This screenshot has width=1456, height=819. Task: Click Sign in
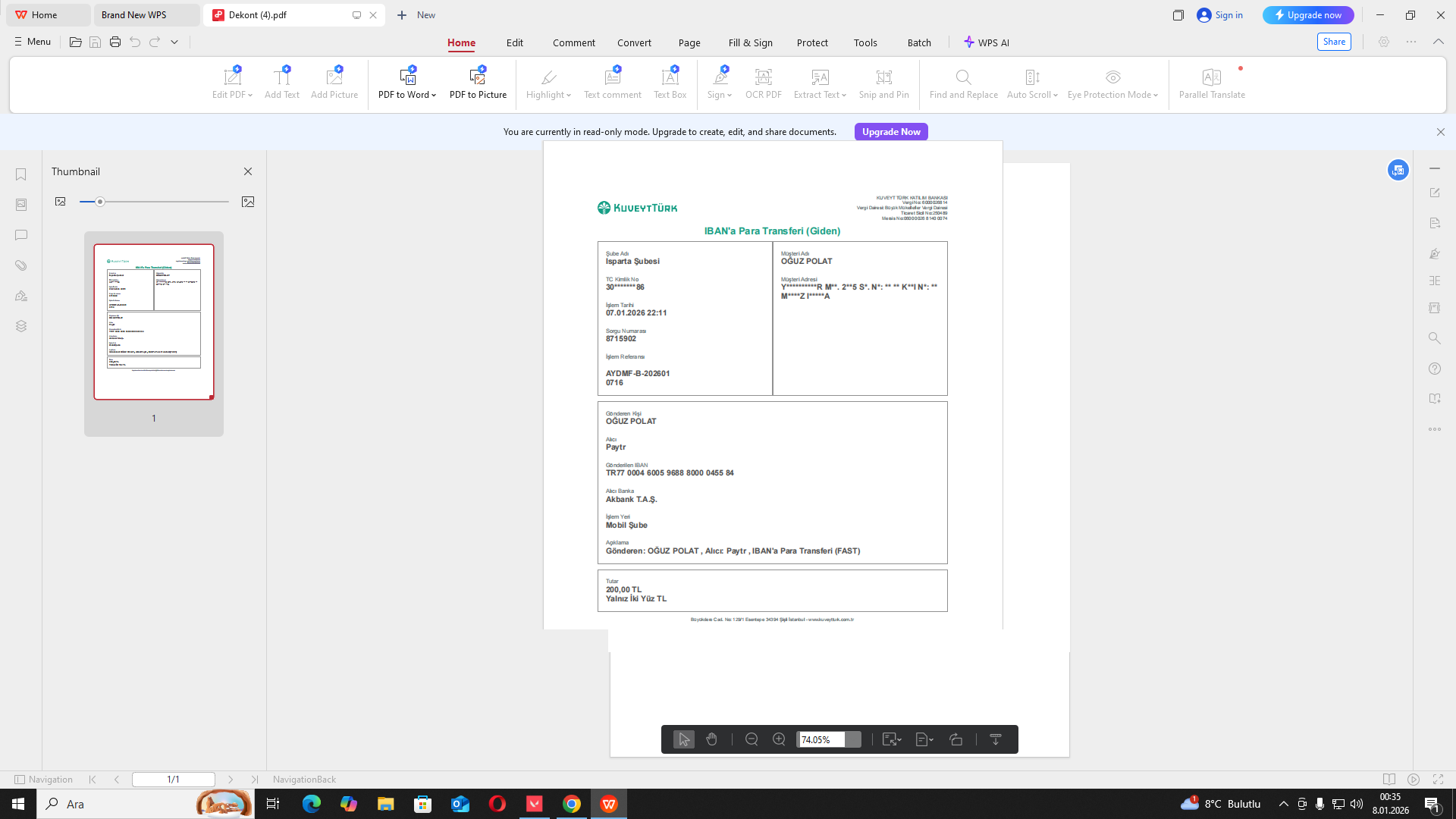1220,15
